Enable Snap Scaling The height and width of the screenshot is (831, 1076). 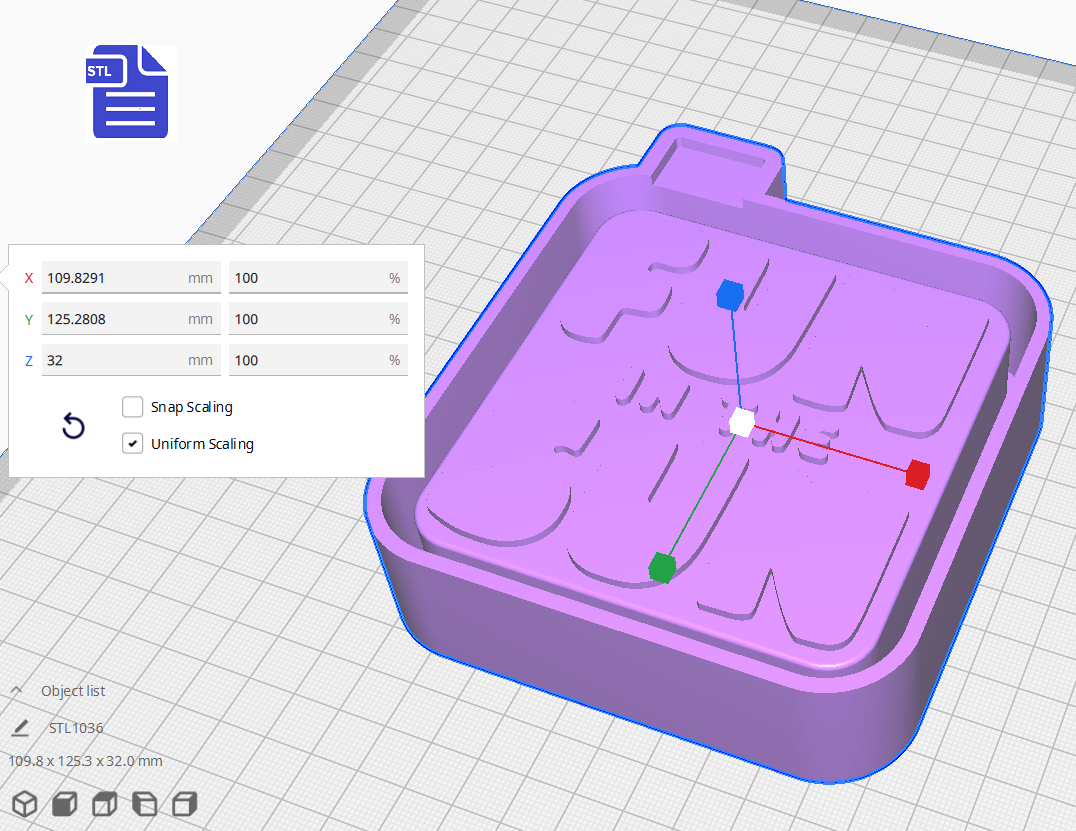tap(132, 407)
